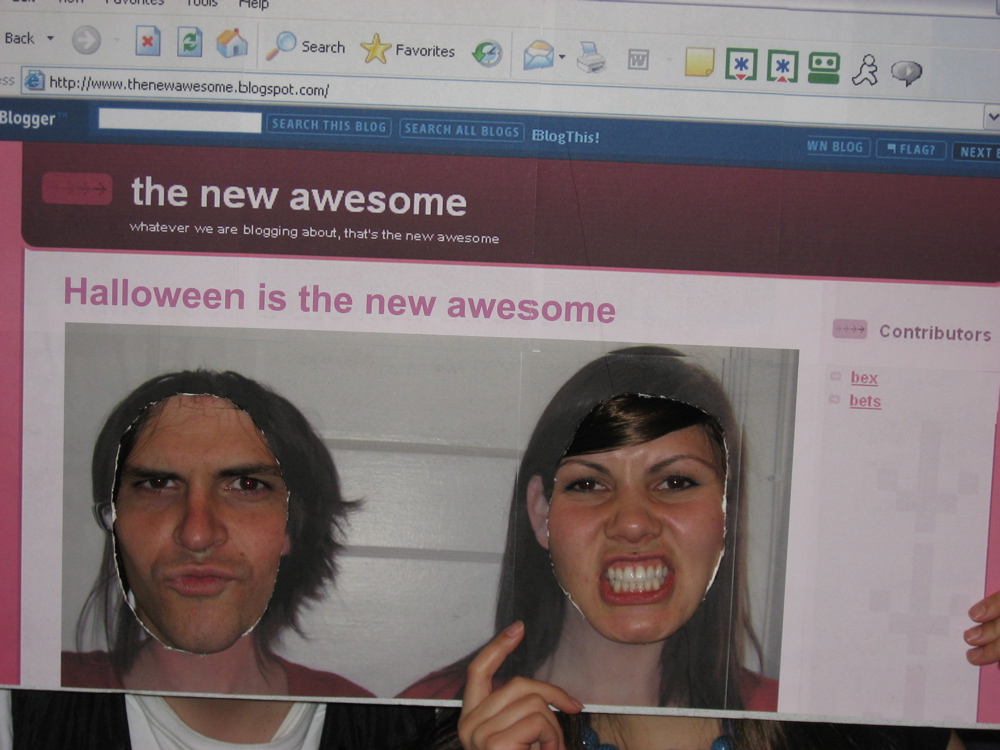Image resolution: width=1000 pixels, height=750 pixels.
Task: Click the grey Forward arrow button
Action: pos(86,40)
